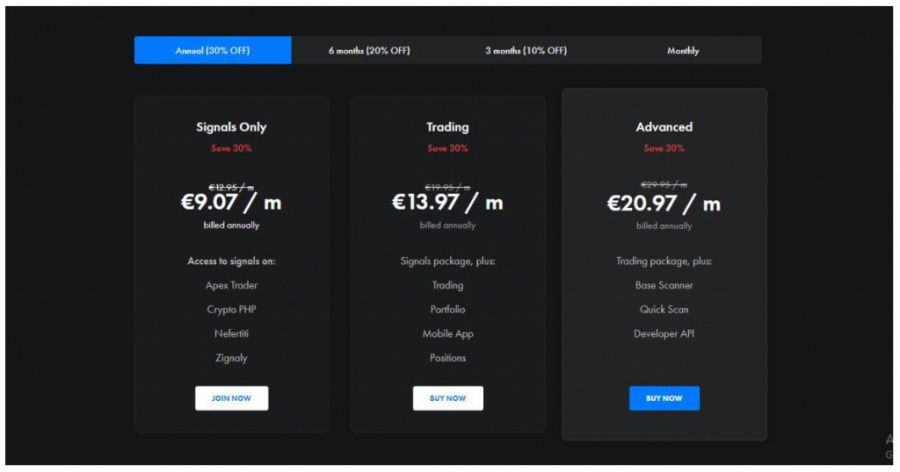
Task: Click the Crypto PHP signal entry
Action: pyautogui.click(x=231, y=309)
